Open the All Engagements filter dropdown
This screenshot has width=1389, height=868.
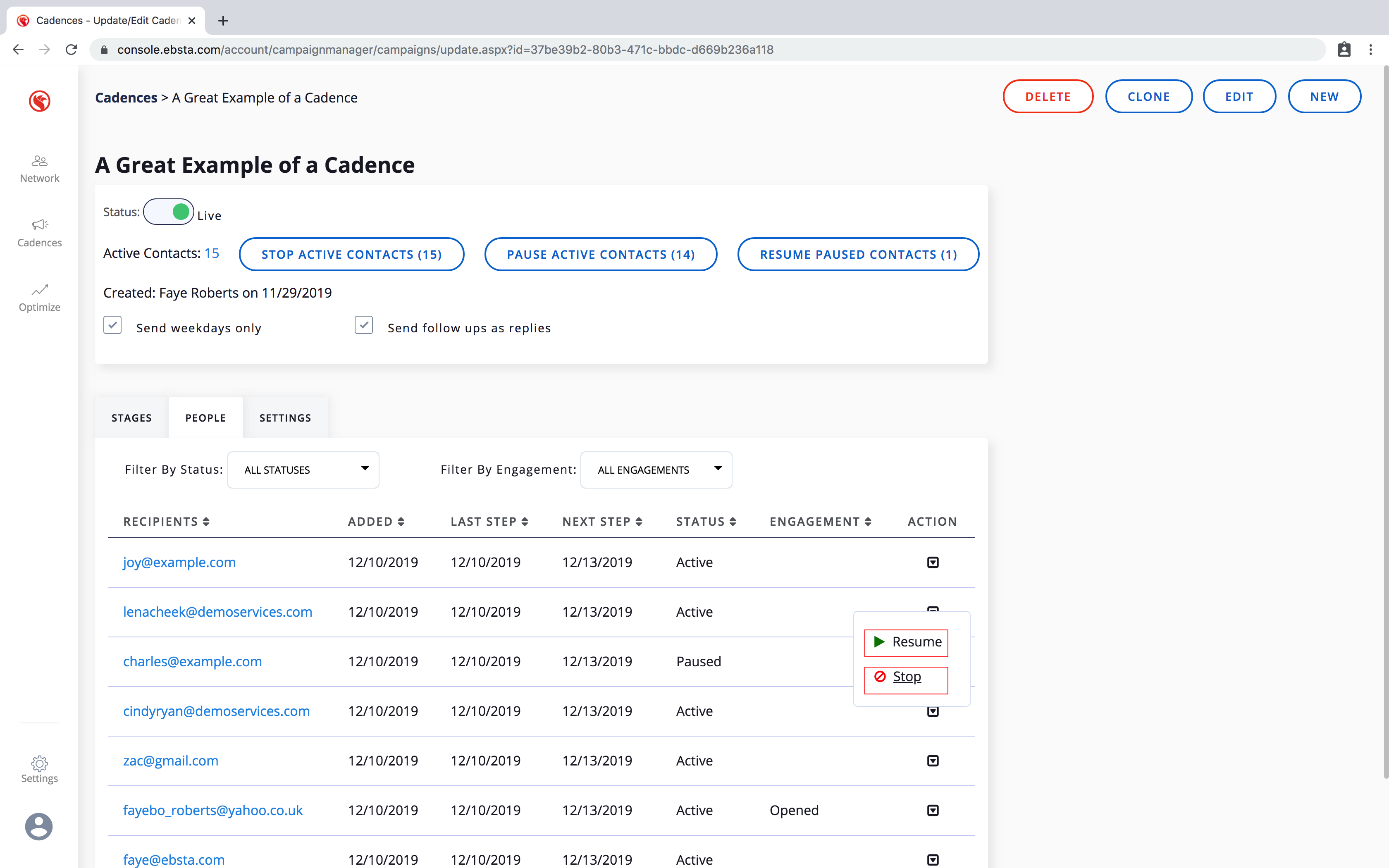tap(656, 470)
